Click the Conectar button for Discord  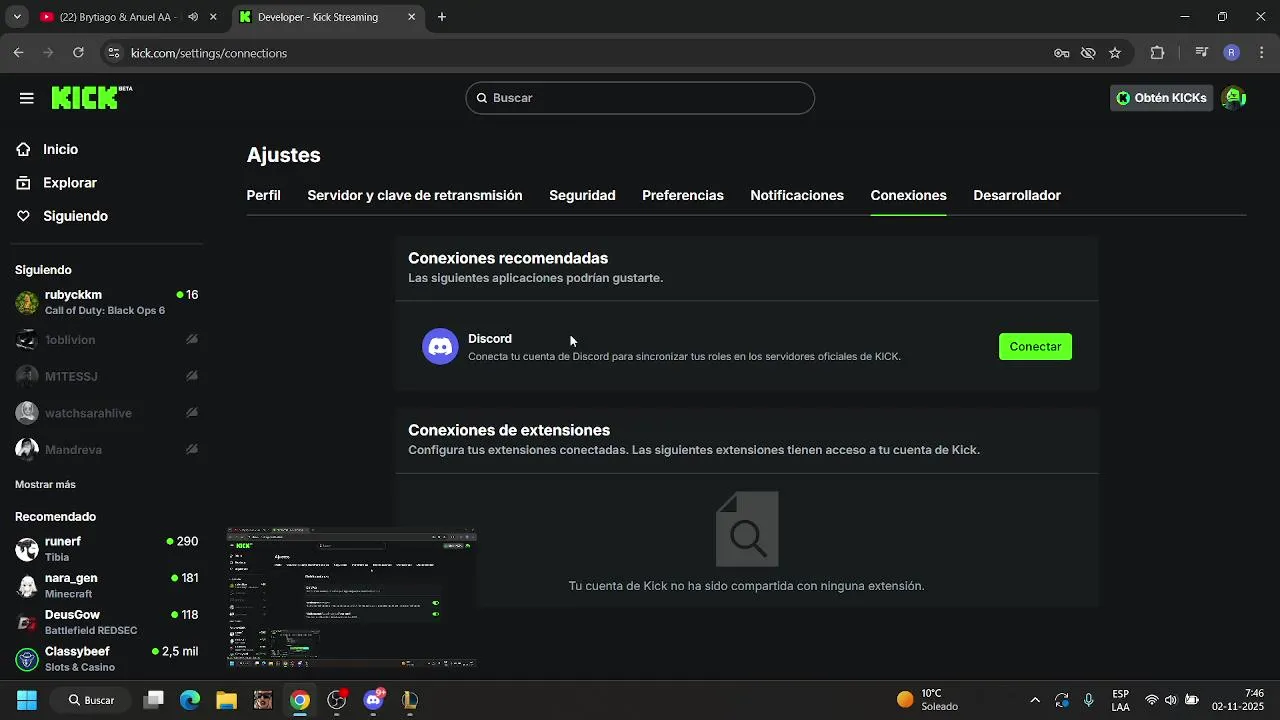click(x=1035, y=347)
